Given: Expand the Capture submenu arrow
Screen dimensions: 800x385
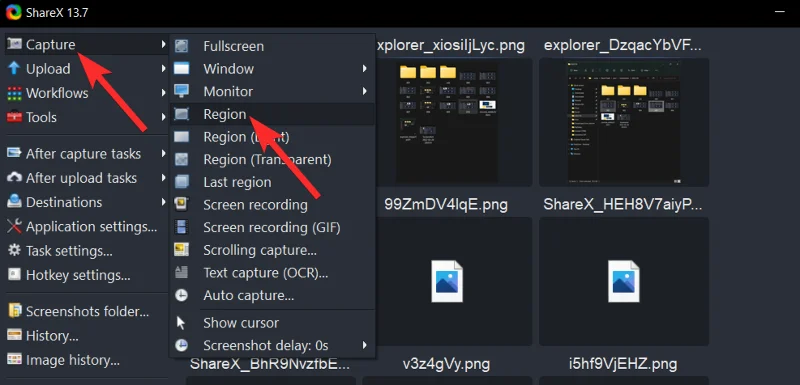Looking at the screenshot, I should [163, 44].
